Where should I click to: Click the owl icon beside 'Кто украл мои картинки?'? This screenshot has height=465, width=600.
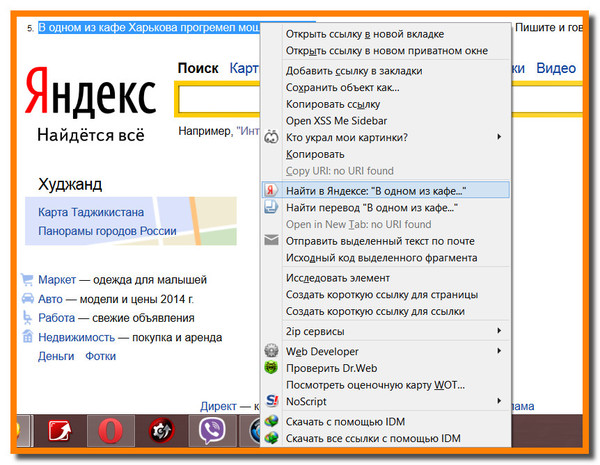pyautogui.click(x=271, y=137)
